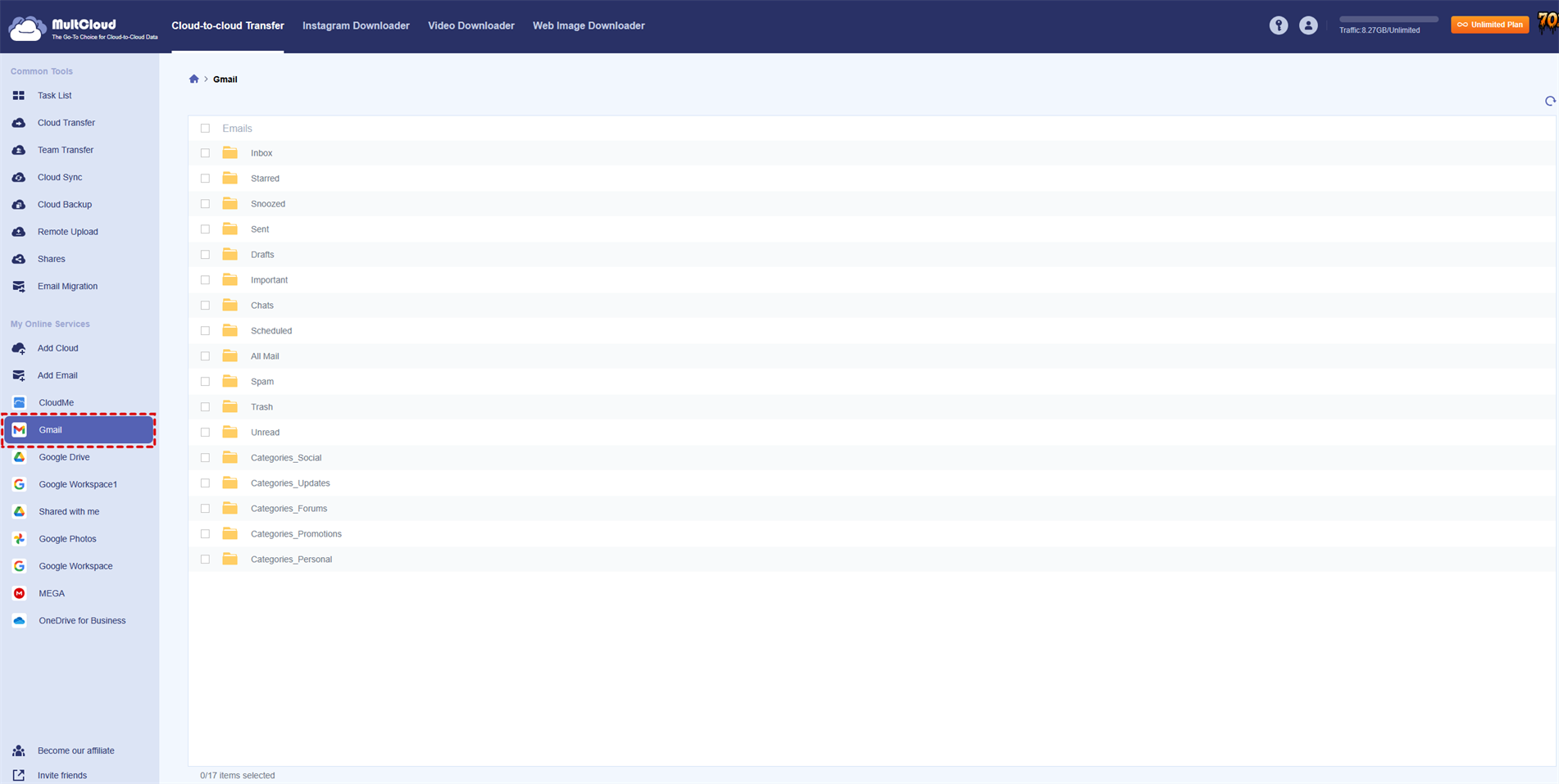Click the CloudMe service icon
1559x784 pixels.
tap(19, 402)
